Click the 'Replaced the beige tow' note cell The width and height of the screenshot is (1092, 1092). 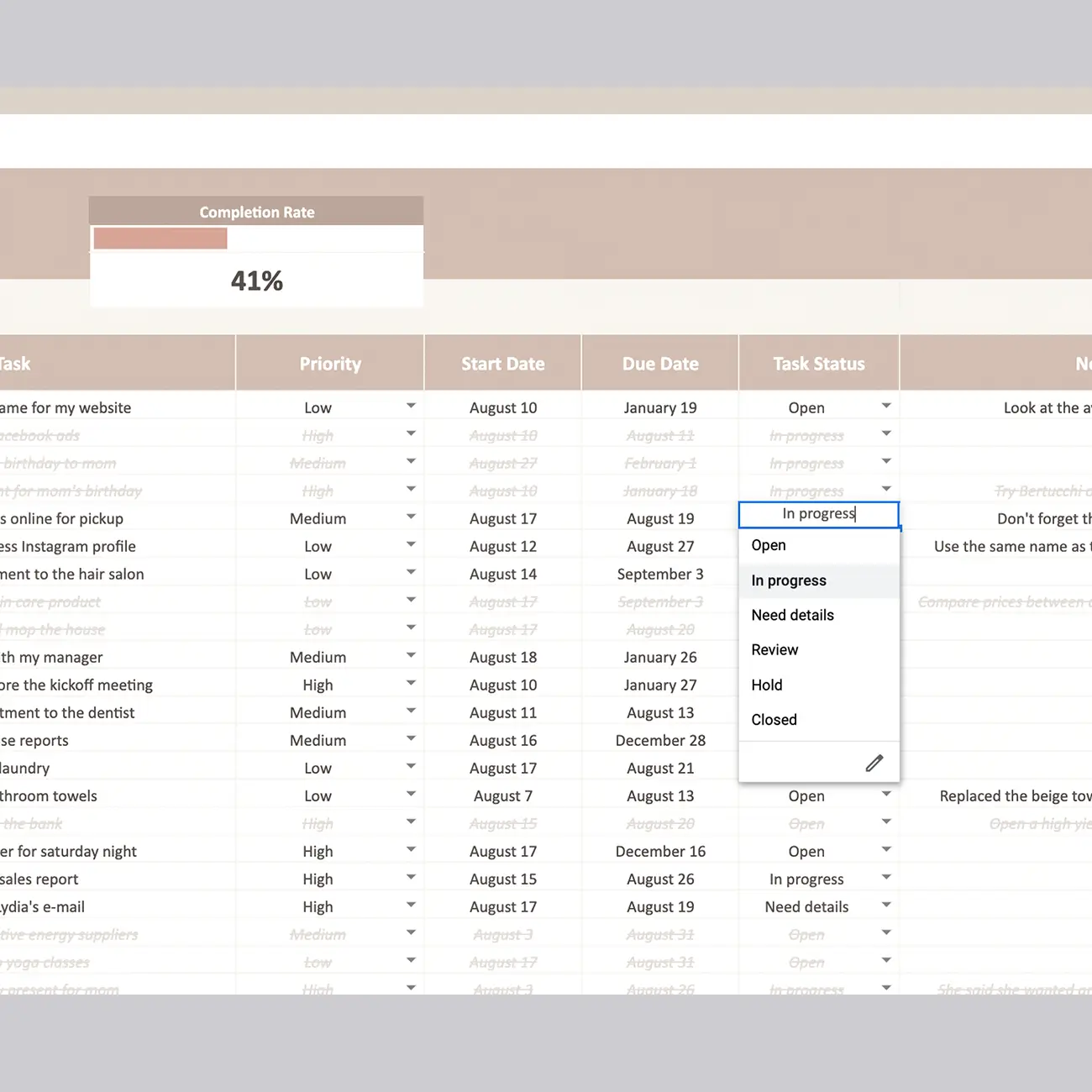(996, 796)
